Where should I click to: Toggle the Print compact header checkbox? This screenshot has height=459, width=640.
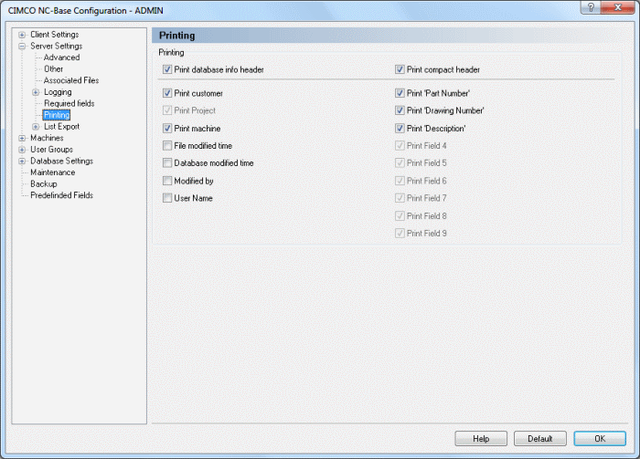coord(400,69)
